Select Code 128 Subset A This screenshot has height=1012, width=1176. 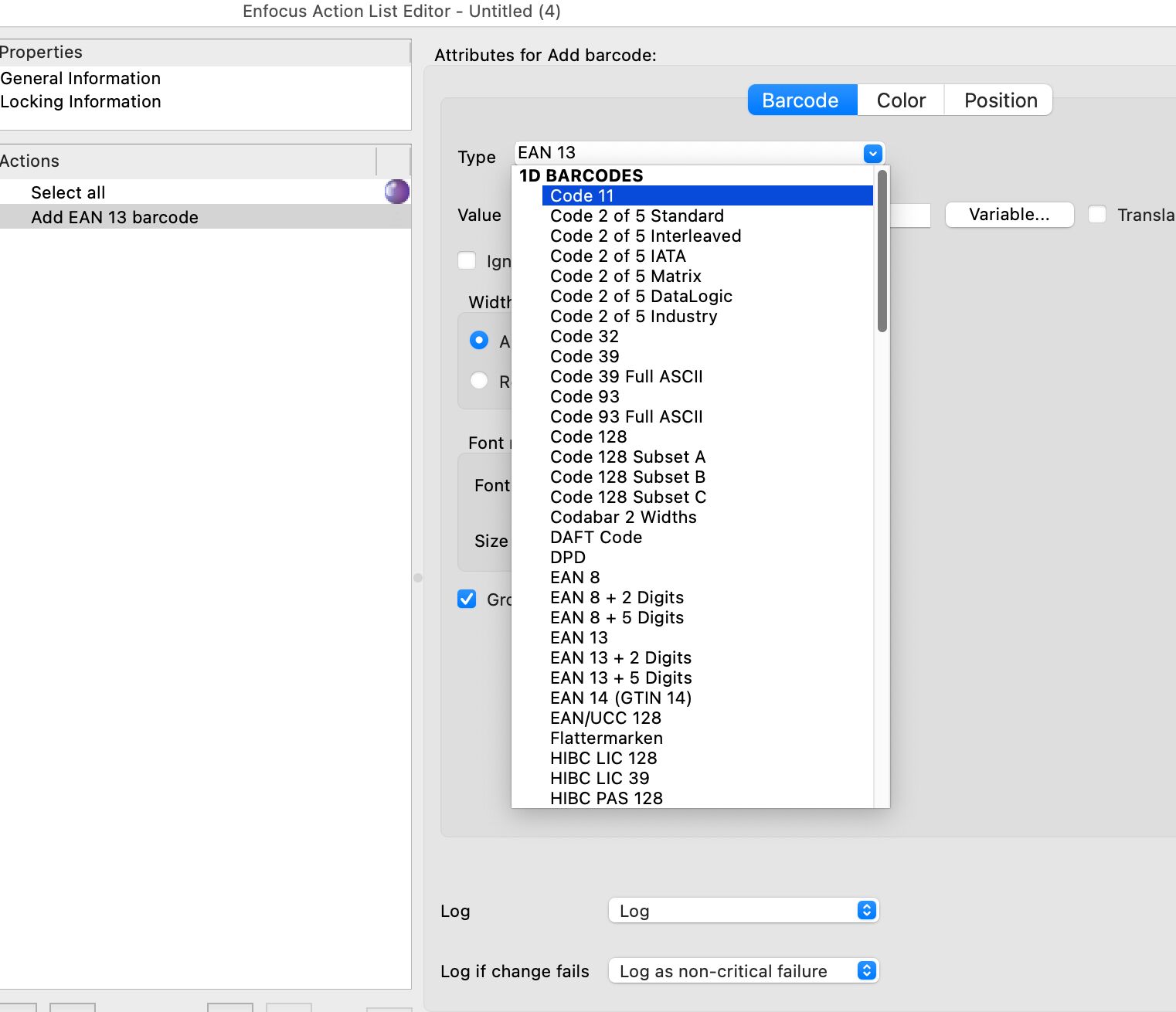(x=627, y=457)
